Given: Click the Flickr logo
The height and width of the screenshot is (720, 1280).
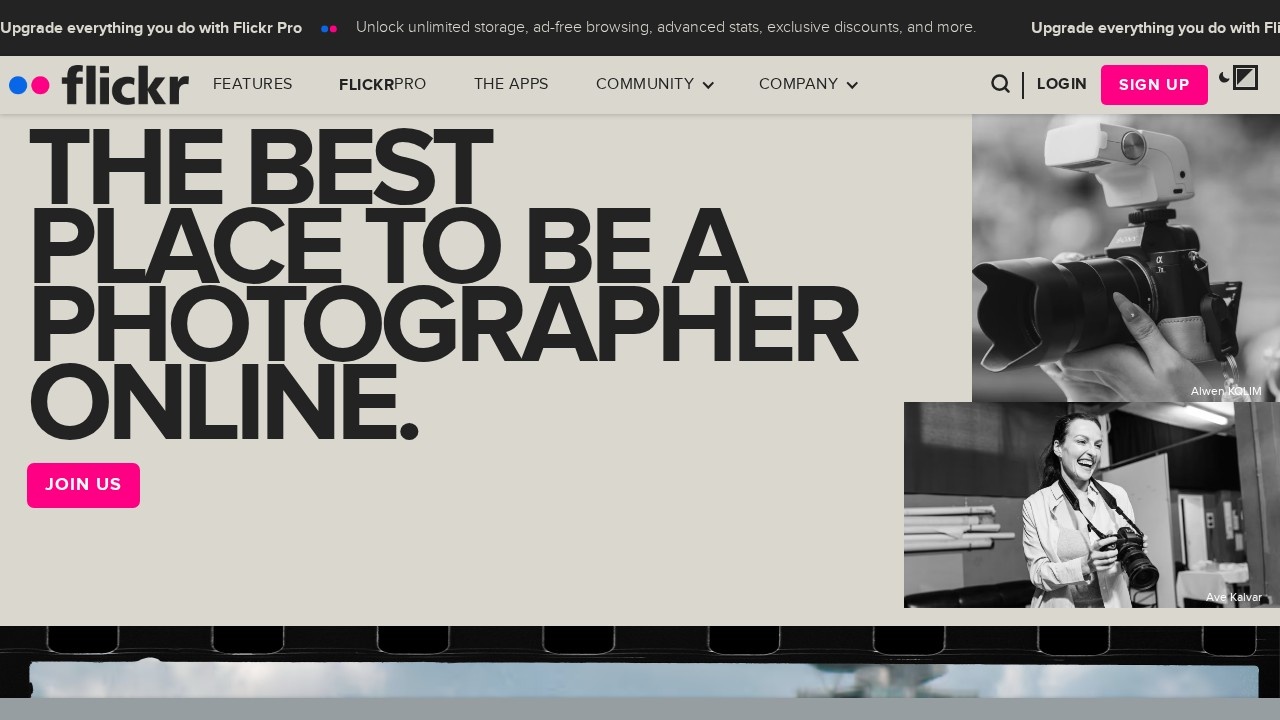Looking at the screenshot, I should point(99,85).
